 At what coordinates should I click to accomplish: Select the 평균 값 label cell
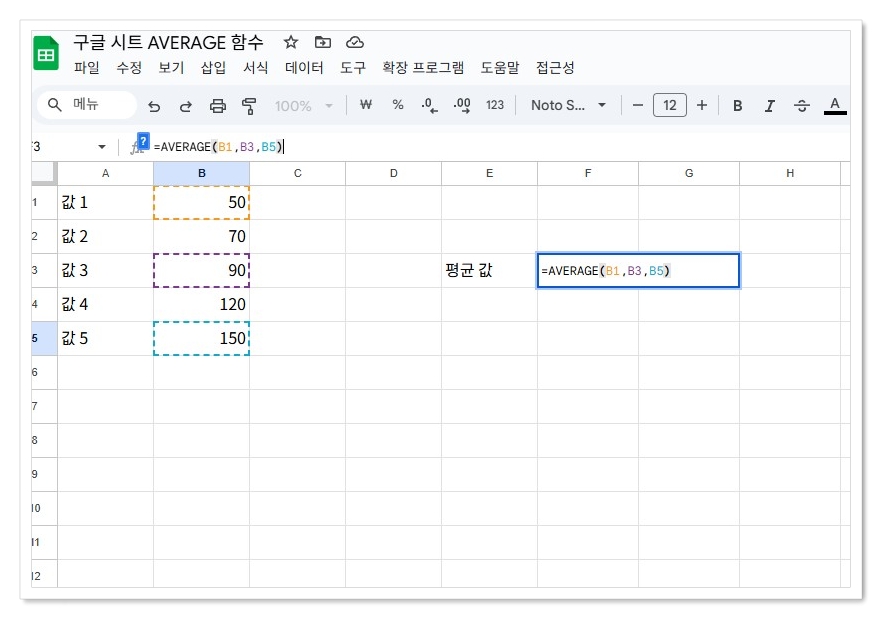(x=489, y=270)
